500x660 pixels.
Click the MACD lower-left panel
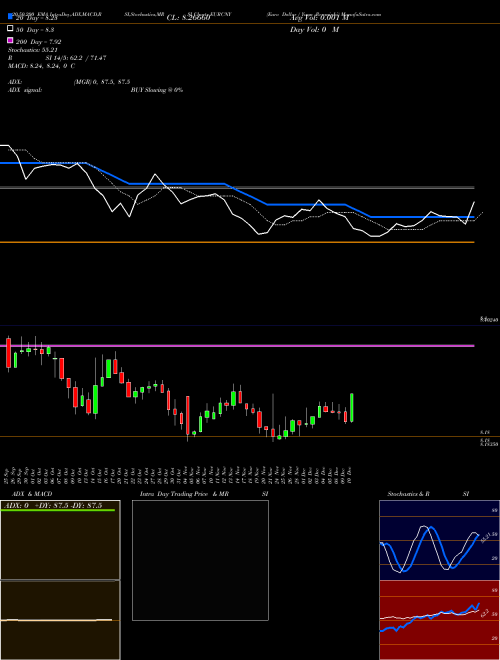[60, 620]
